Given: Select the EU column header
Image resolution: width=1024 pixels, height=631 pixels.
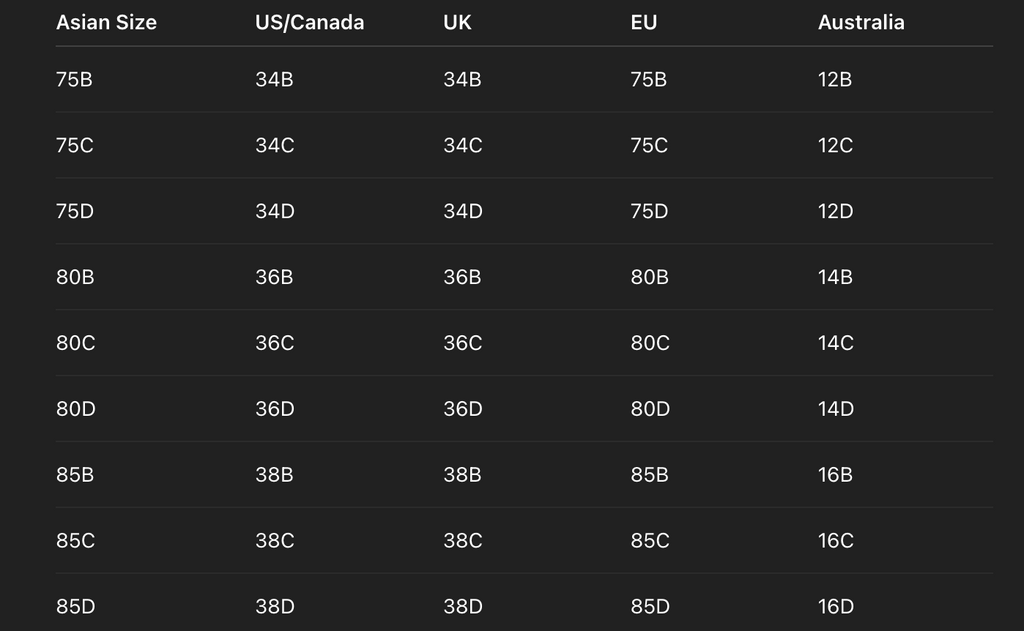Looking at the screenshot, I should (644, 22).
